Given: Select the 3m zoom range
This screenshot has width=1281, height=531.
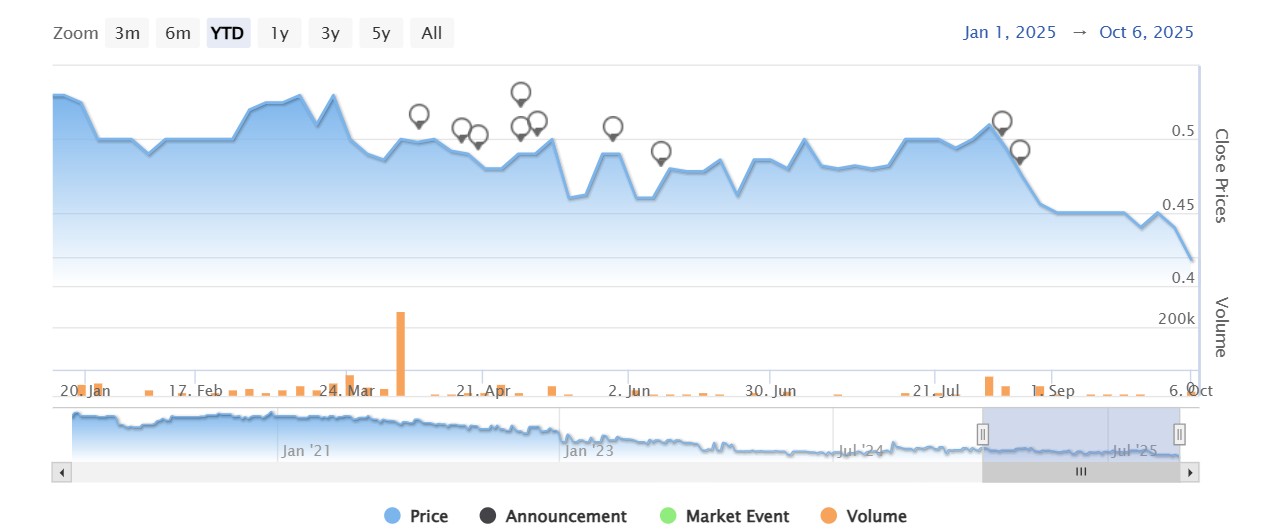Looking at the screenshot, I should 127,33.
